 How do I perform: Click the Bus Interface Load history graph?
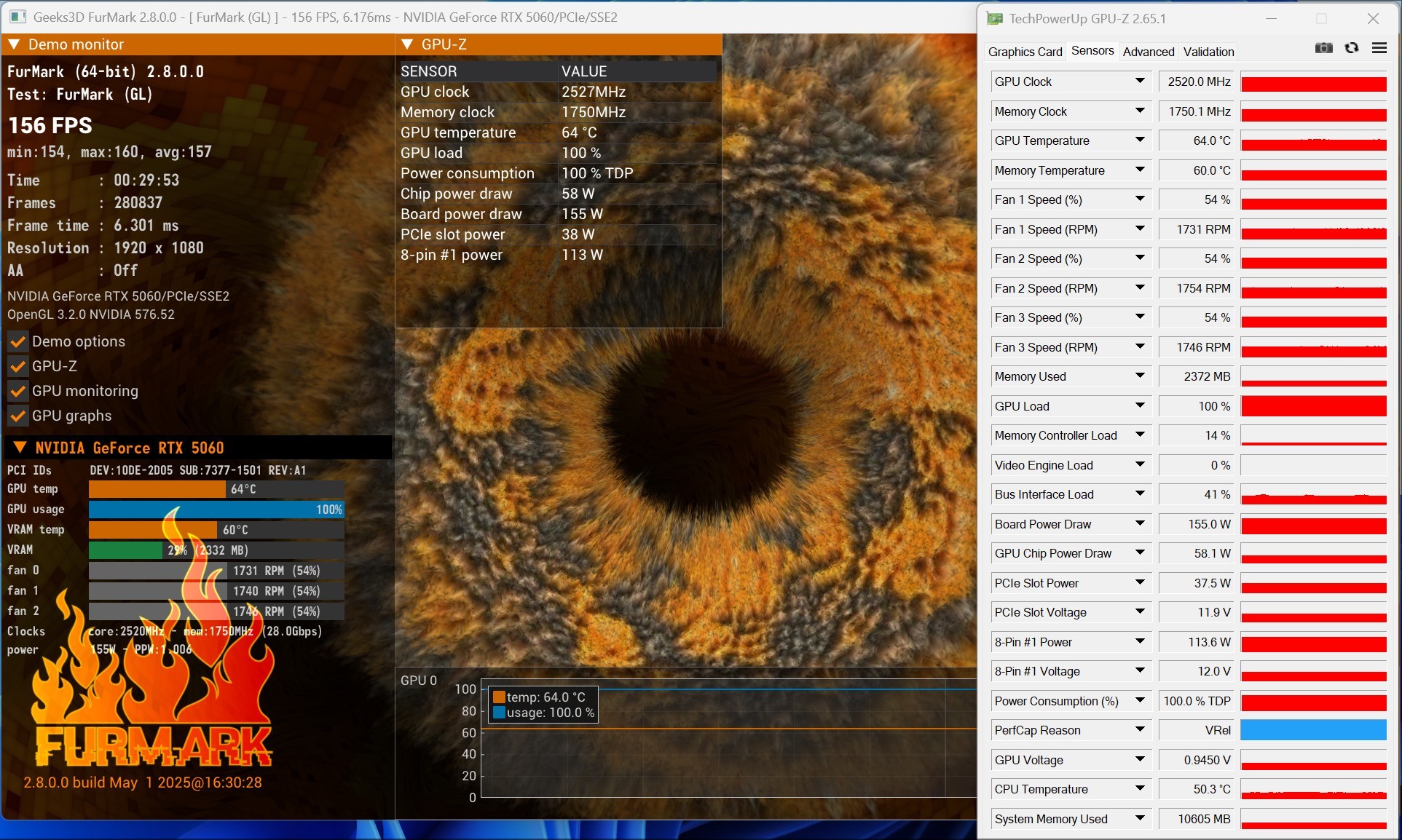click(1313, 494)
